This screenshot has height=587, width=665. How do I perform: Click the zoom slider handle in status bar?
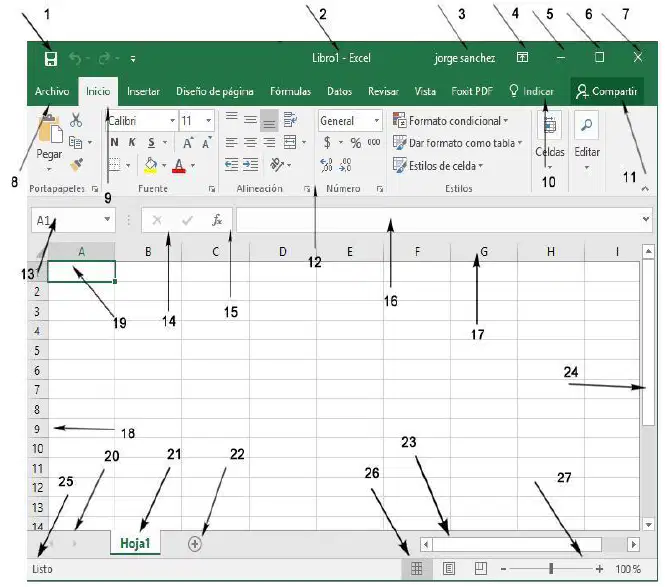coord(551,569)
